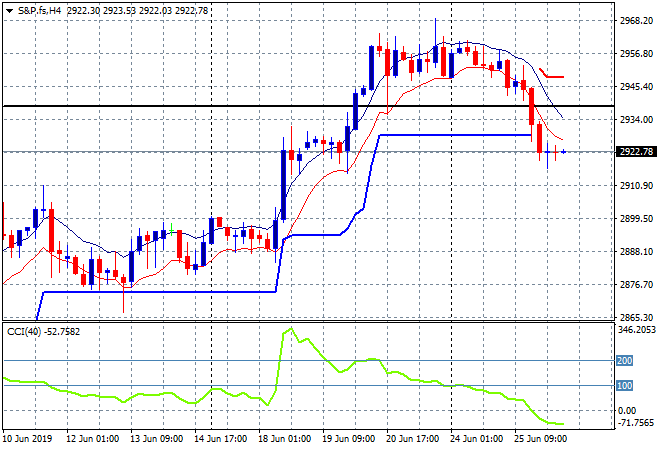
Task: Click the 12 Jun 01:00 time label
Action: click(x=93, y=439)
